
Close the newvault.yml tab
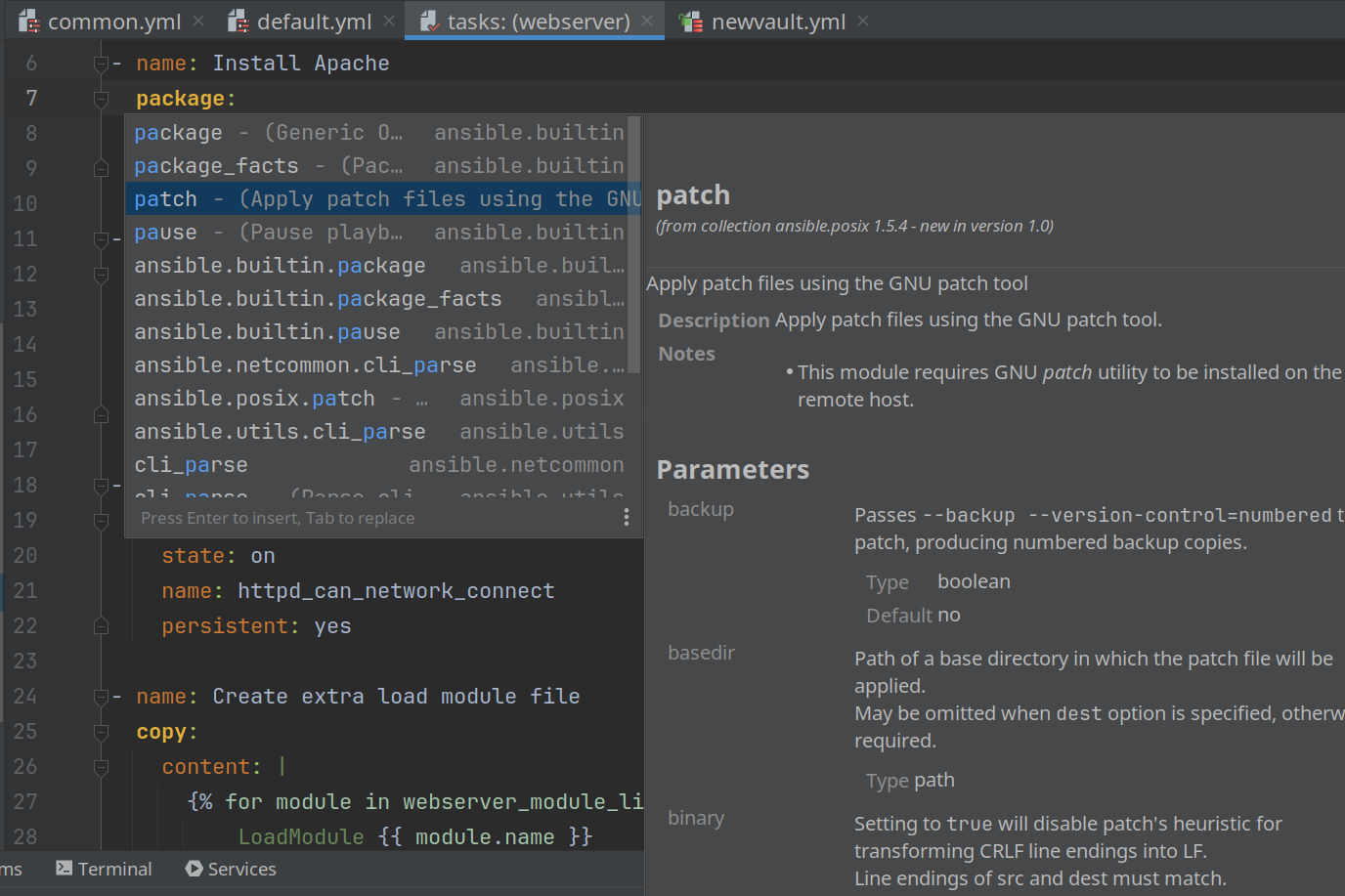[862, 21]
